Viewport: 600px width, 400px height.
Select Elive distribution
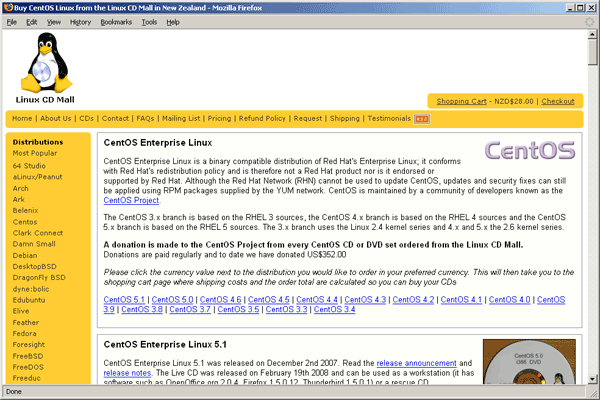click(x=21, y=311)
